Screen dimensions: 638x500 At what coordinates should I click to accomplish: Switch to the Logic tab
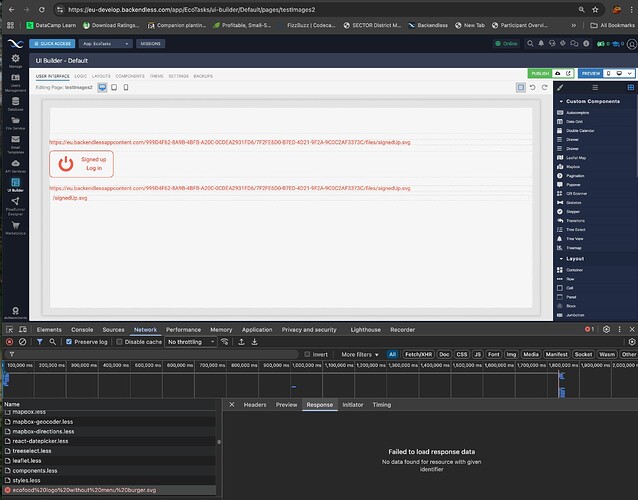[x=81, y=76]
